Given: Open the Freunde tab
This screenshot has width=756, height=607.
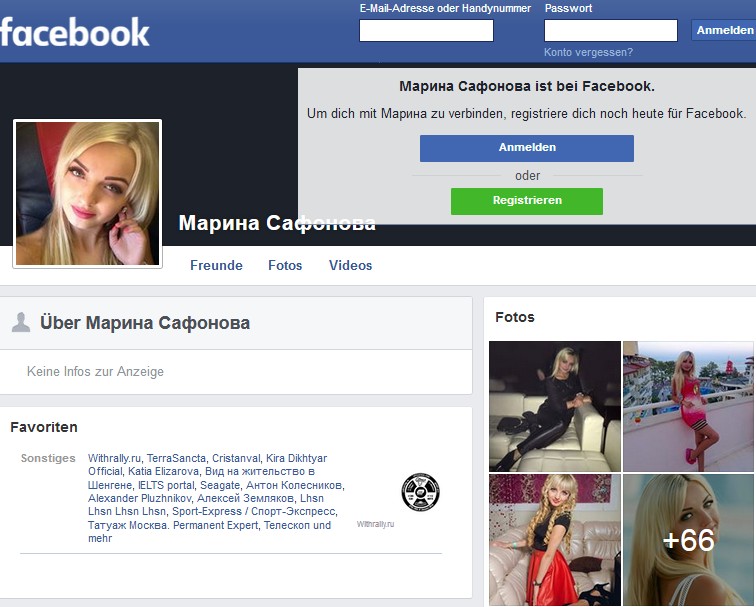Looking at the screenshot, I should 216,265.
